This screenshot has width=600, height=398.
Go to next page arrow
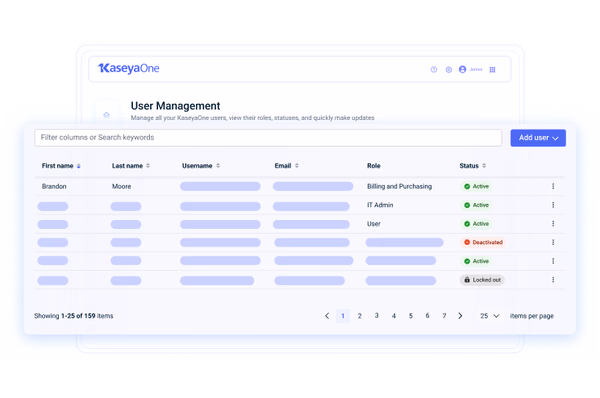click(x=460, y=316)
